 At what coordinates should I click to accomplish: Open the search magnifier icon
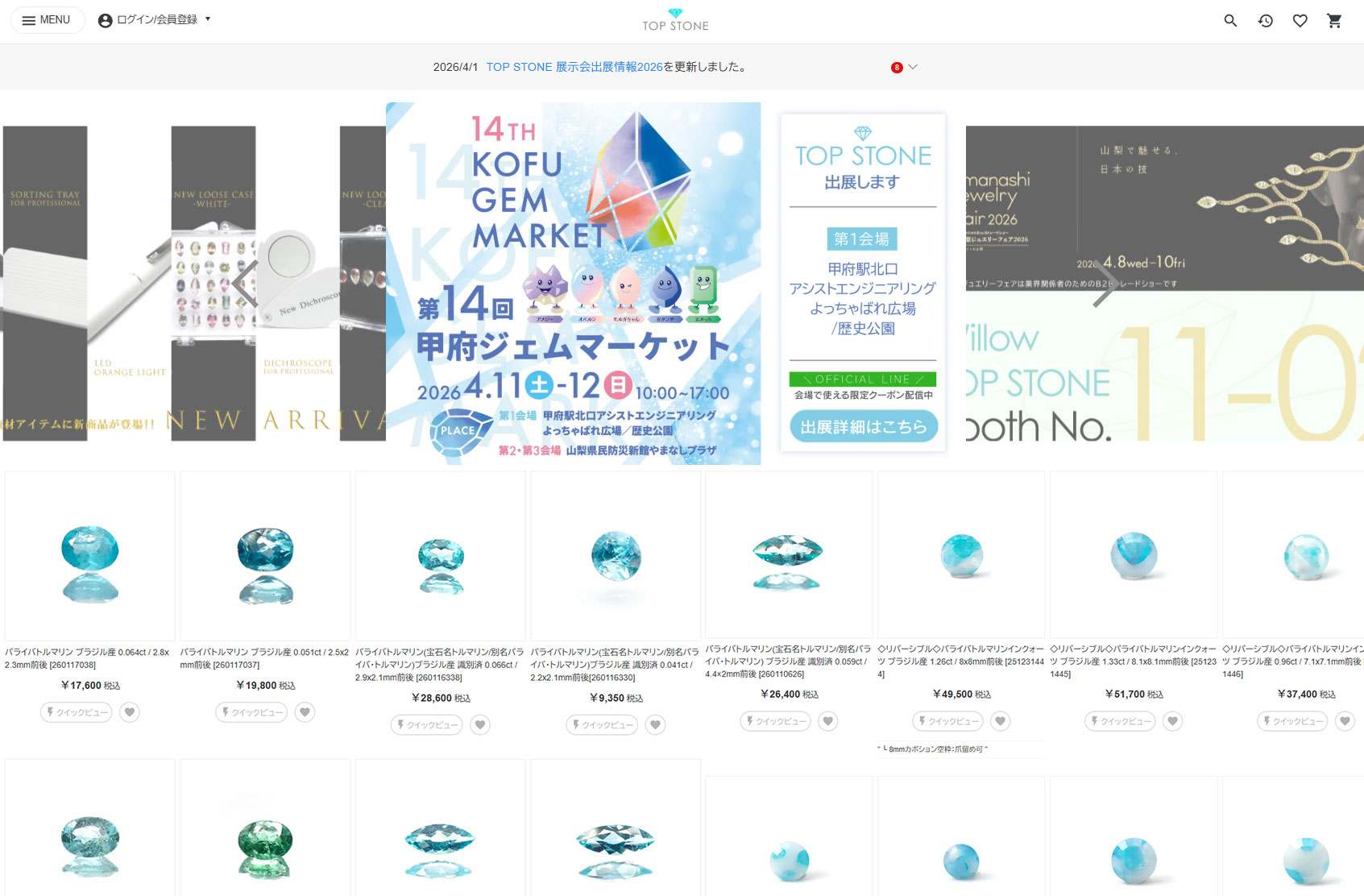click(x=1230, y=21)
